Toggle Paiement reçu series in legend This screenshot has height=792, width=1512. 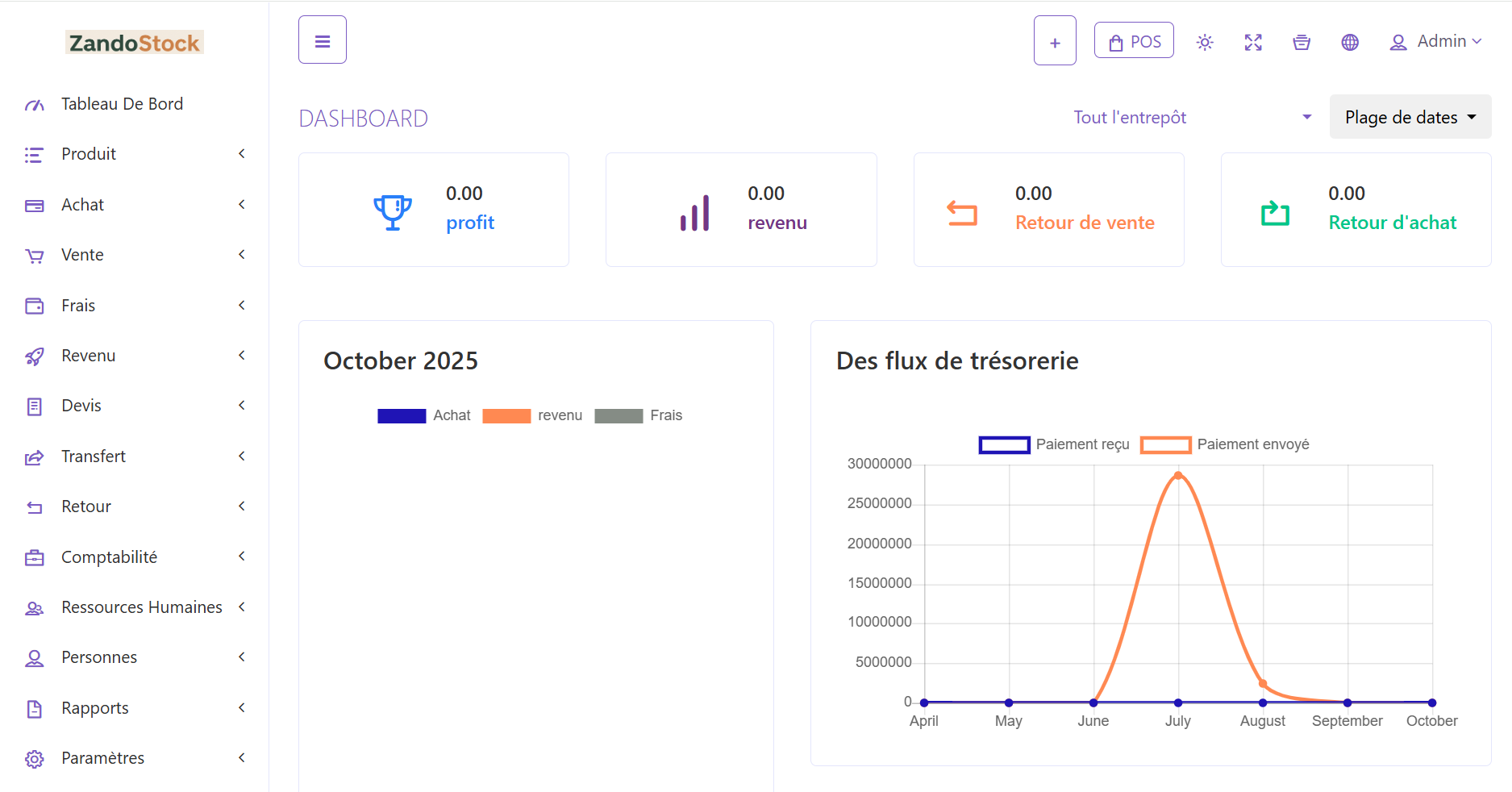coord(1054,444)
